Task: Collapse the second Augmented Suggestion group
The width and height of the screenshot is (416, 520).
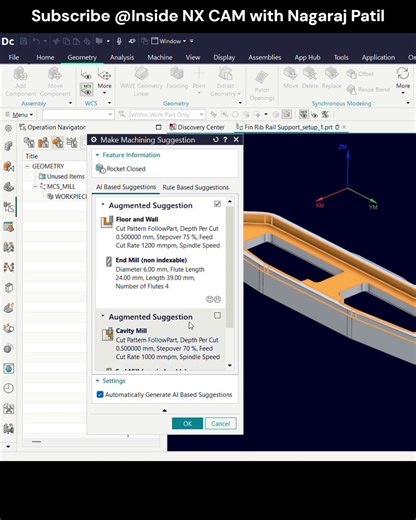Action: click(x=103, y=315)
